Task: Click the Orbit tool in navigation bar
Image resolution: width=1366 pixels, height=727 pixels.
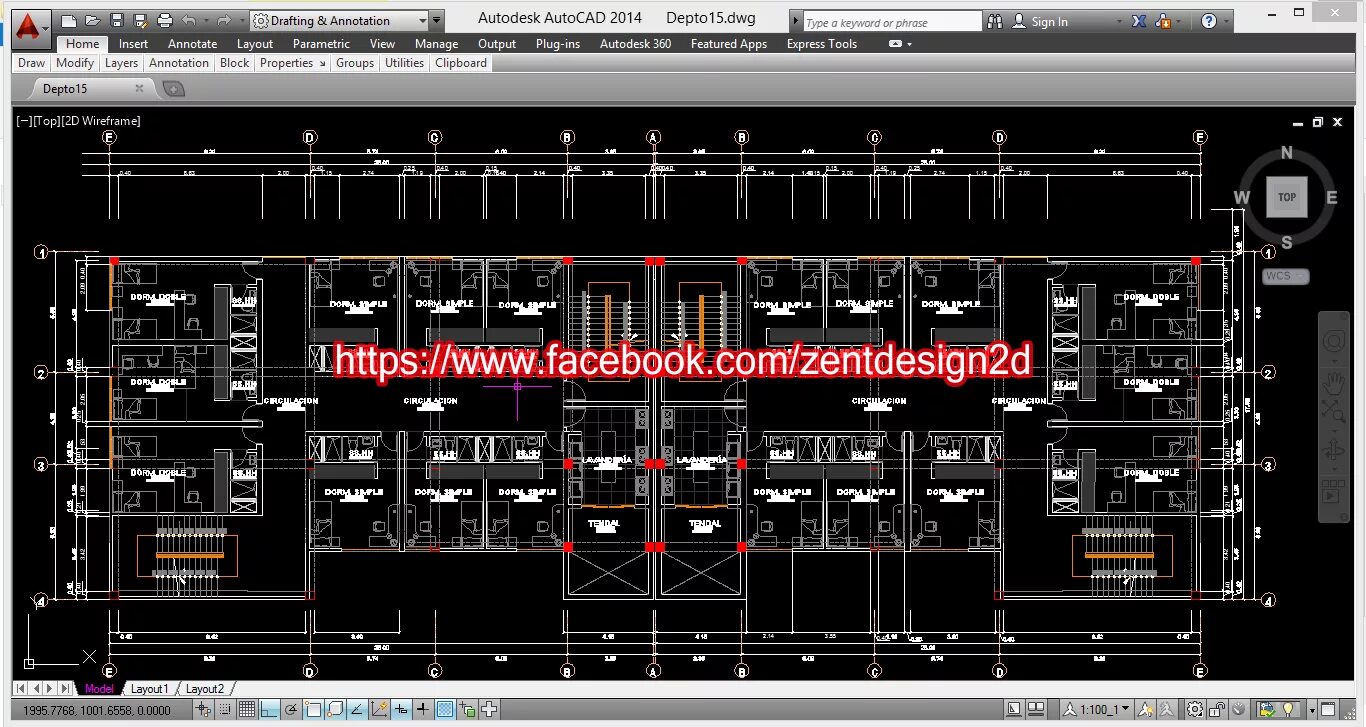Action: pyautogui.click(x=1334, y=452)
